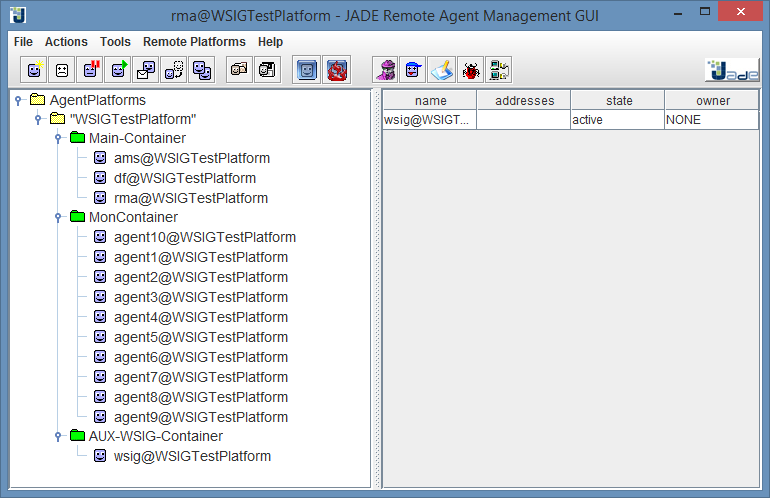
Task: Open the Actions menu
Action: point(66,42)
